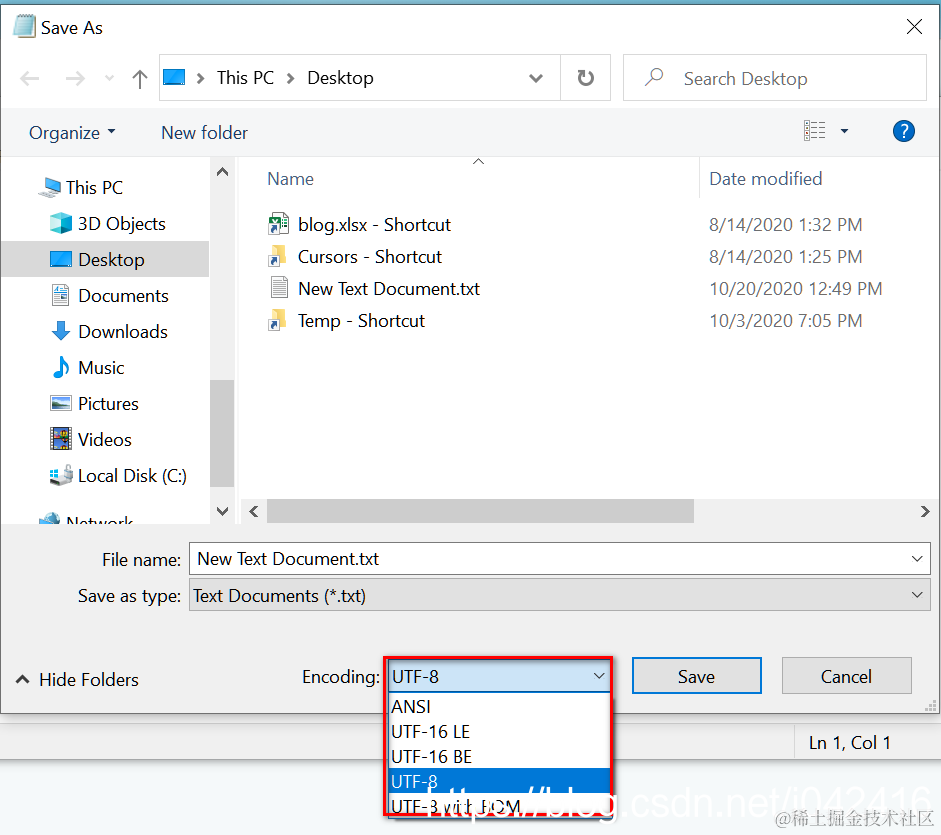Expand the address bar history dropdown
This screenshot has height=835, width=941.
click(536, 78)
